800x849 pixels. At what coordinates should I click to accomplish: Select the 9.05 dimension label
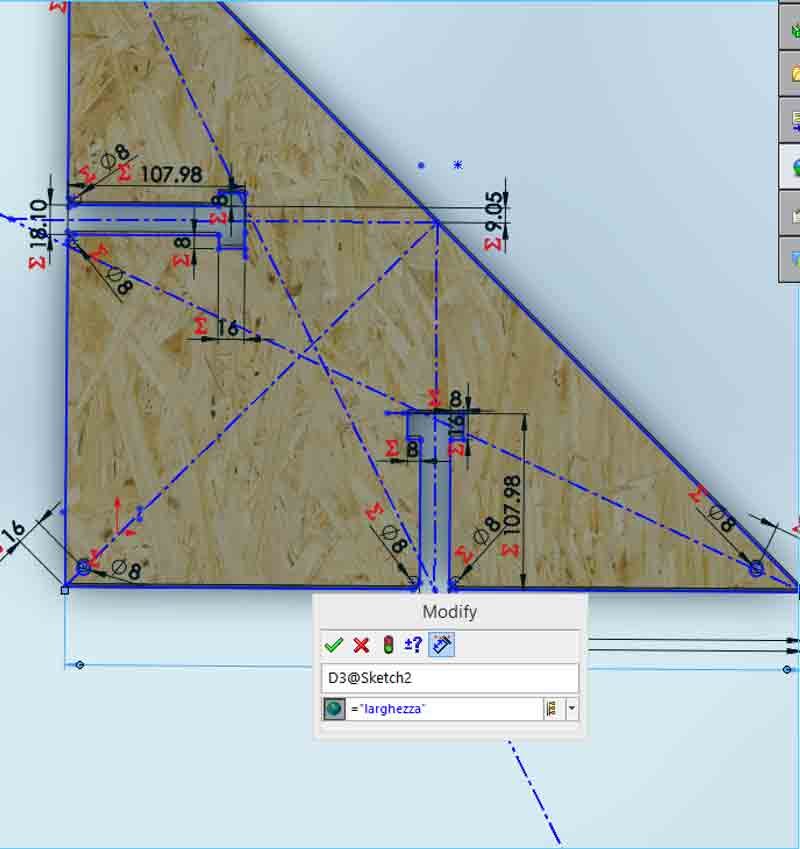tap(496, 212)
